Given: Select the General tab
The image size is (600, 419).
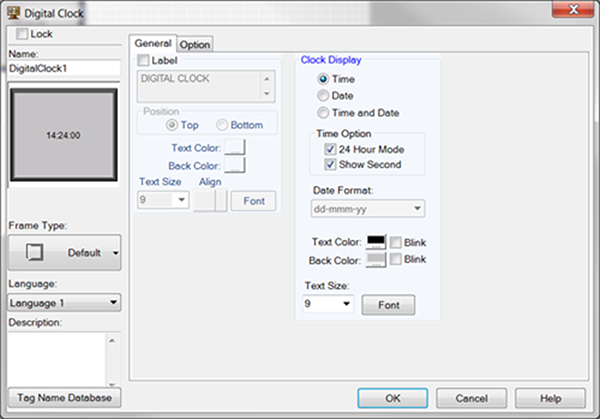Looking at the screenshot, I should click(152, 43).
